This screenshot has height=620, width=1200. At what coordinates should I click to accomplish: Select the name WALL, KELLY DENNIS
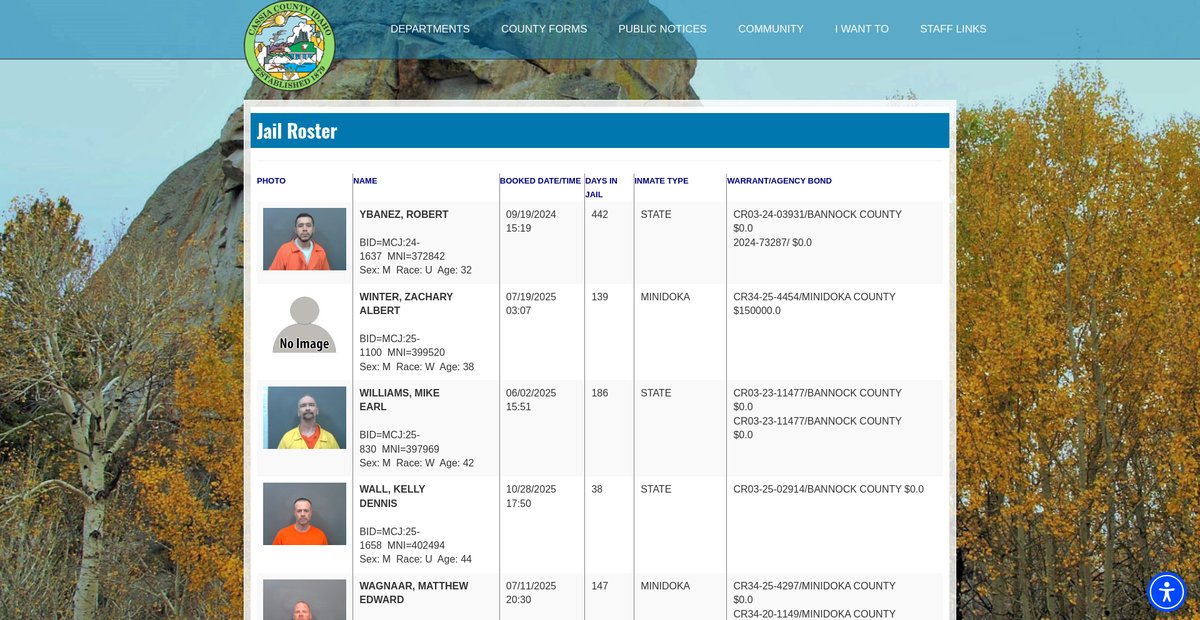click(x=392, y=496)
